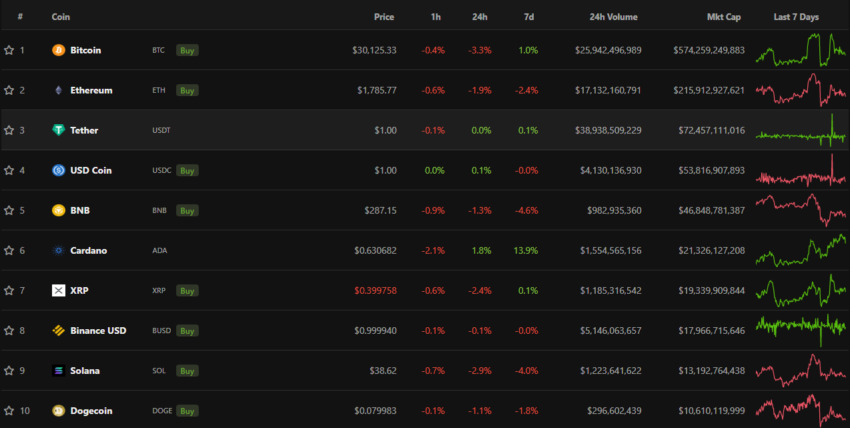This screenshot has height=428, width=850.
Task: Click Bitcoin price $30,125.33
Action: coord(374,50)
